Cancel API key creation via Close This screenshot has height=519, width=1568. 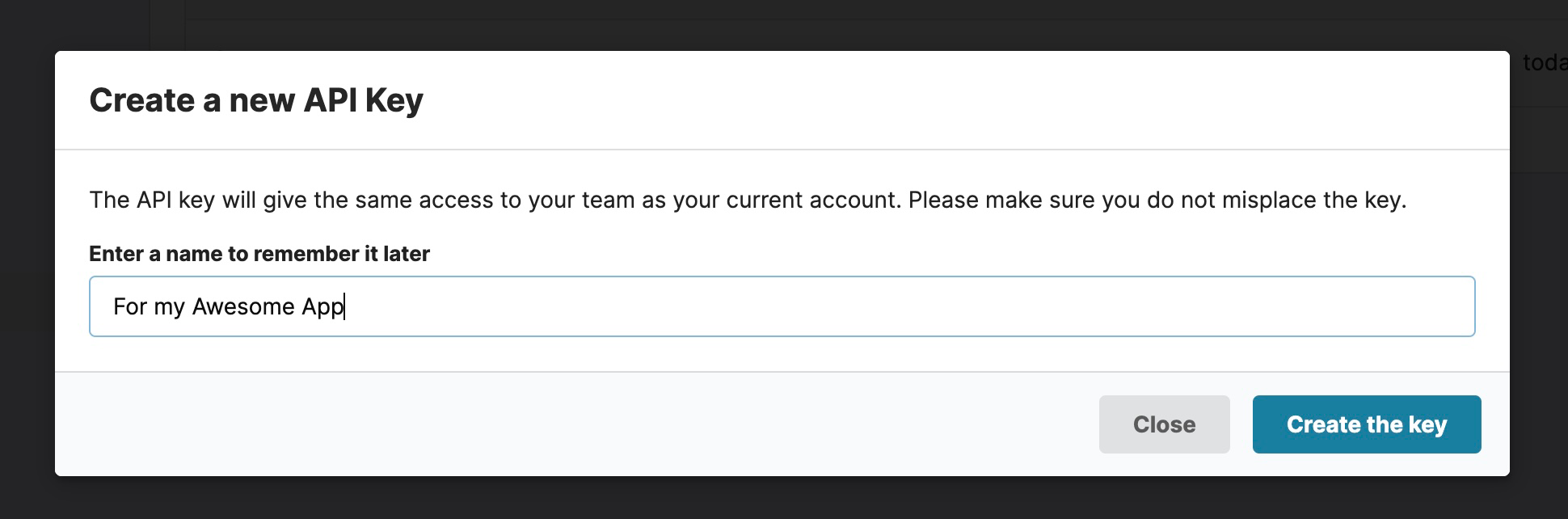tap(1163, 424)
